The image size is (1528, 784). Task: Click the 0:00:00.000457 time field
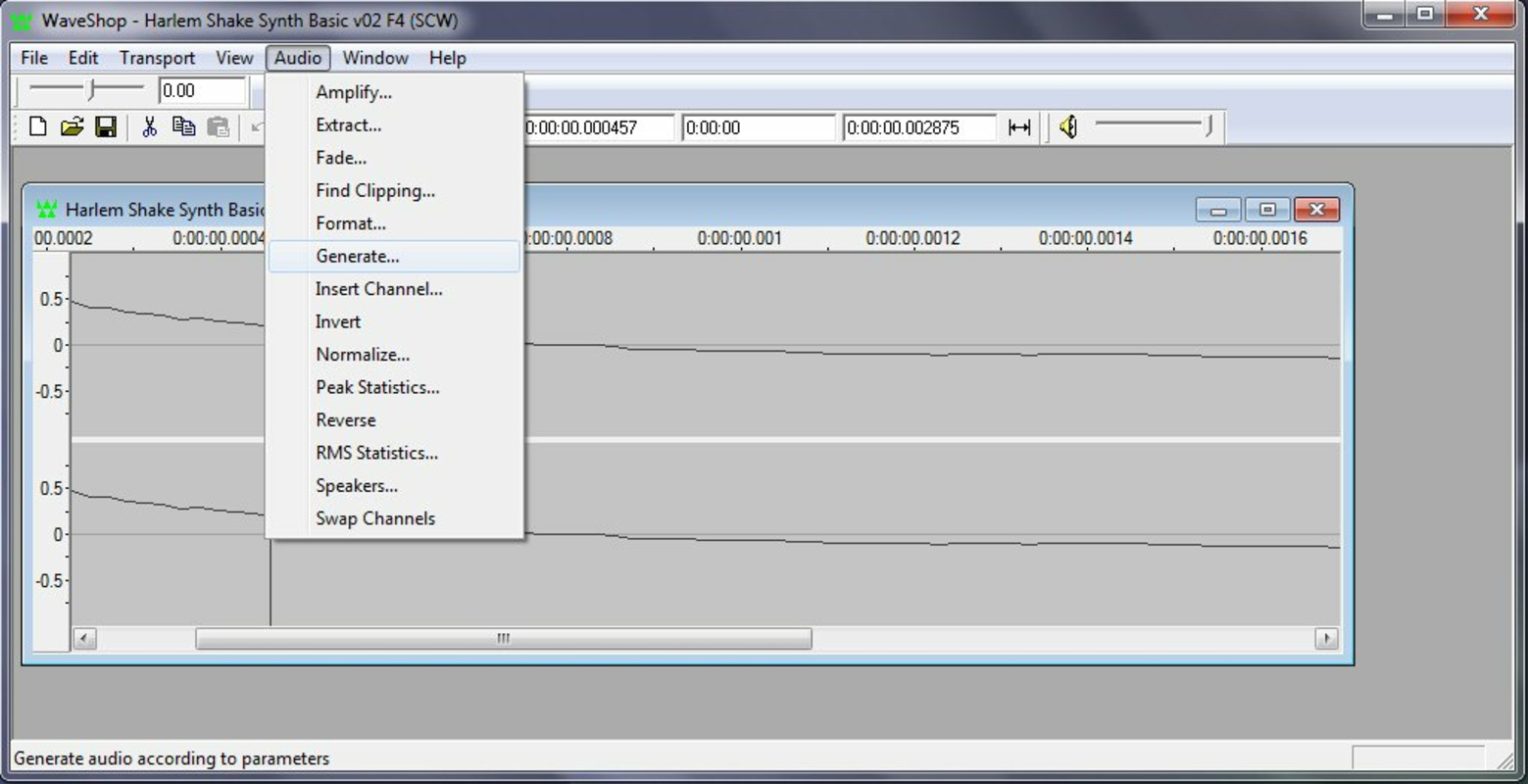pyautogui.click(x=598, y=127)
